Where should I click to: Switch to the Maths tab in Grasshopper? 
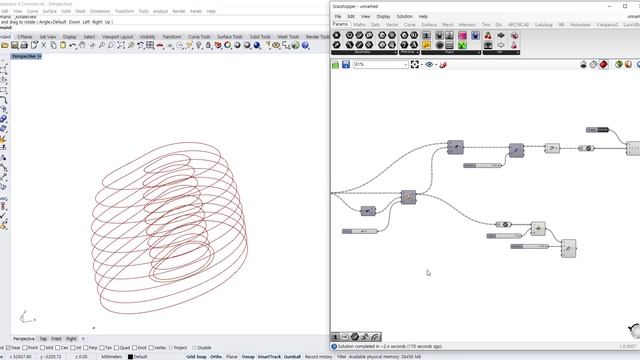pyautogui.click(x=359, y=25)
